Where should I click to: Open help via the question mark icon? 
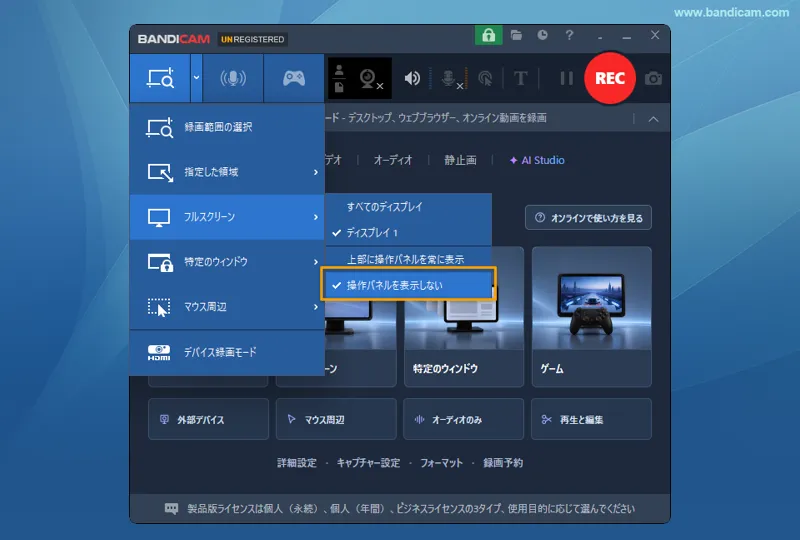[569, 35]
